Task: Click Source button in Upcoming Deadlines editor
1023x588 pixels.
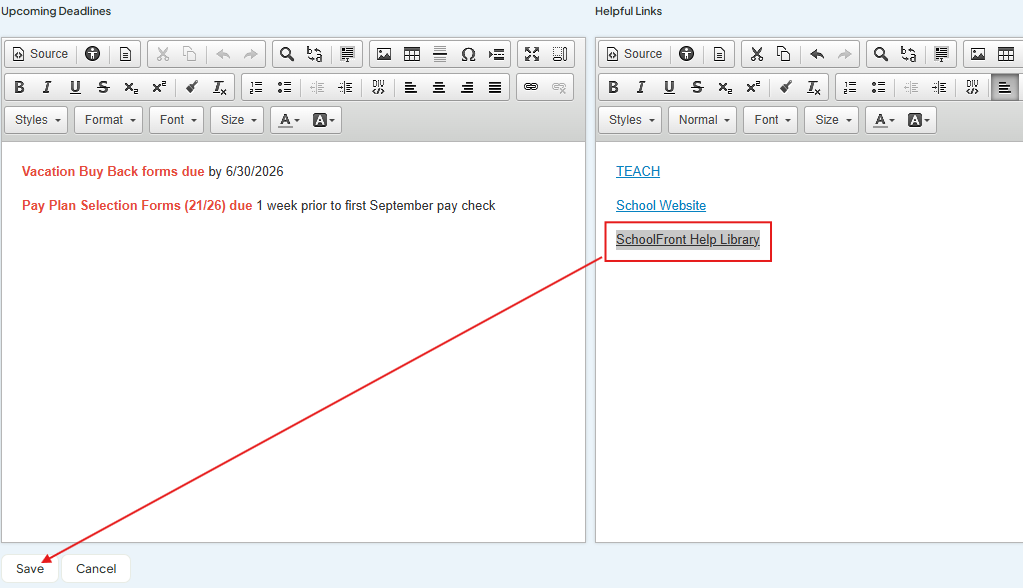Action: [x=40, y=54]
